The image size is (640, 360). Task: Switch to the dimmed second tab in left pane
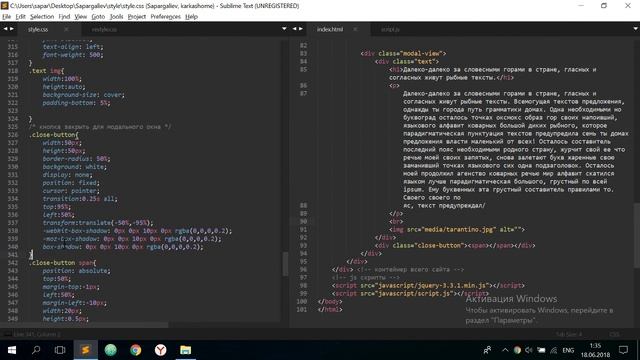coord(104,29)
